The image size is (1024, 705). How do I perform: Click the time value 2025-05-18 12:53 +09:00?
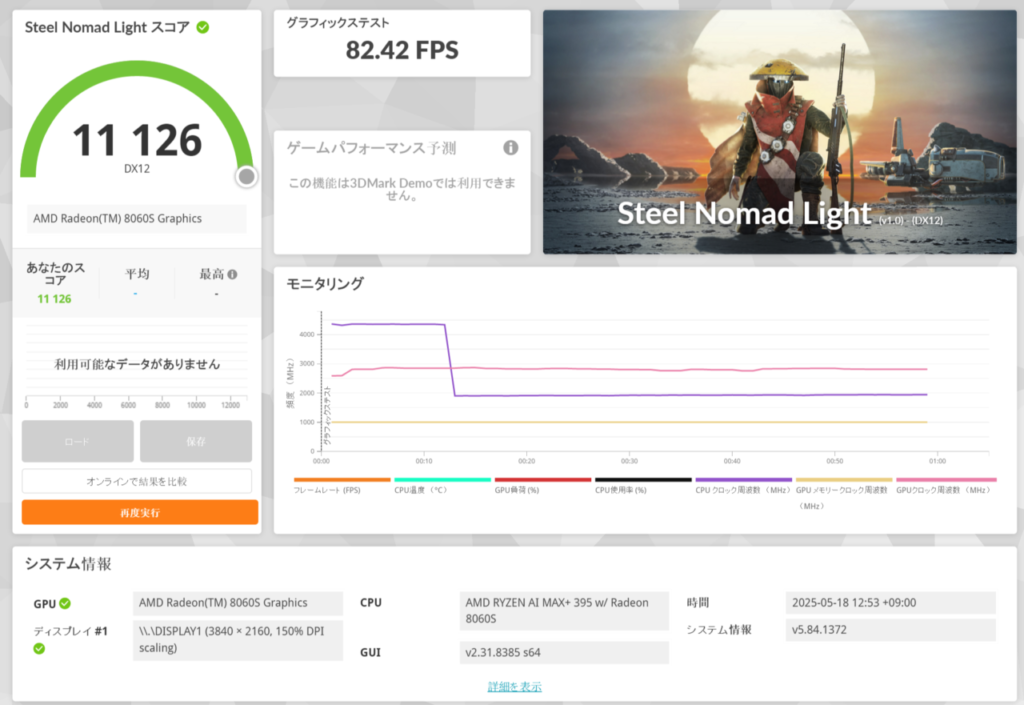890,603
